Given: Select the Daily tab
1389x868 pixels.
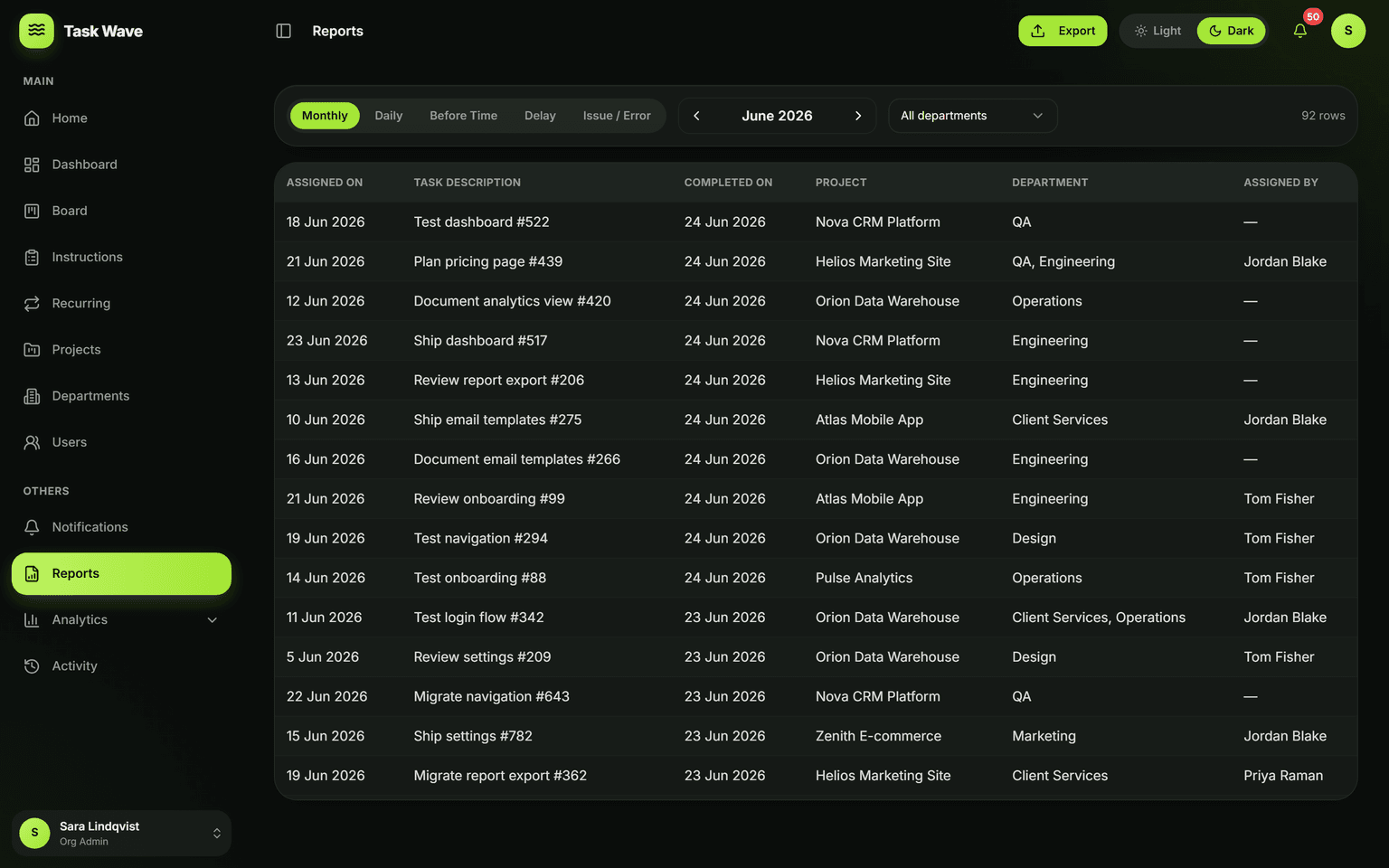Looking at the screenshot, I should tap(389, 116).
